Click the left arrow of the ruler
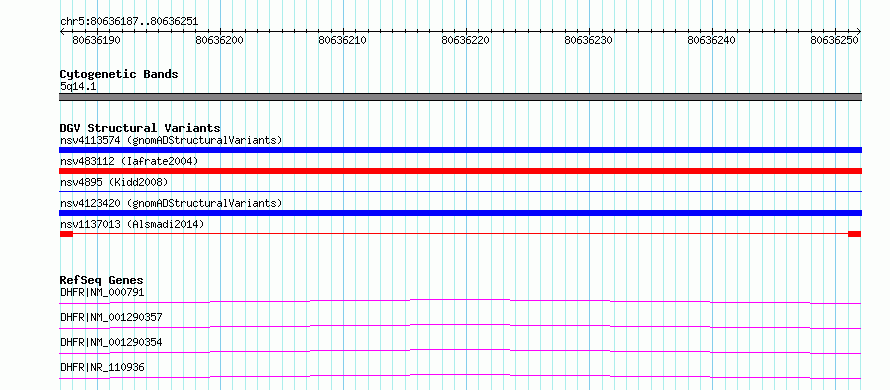This screenshot has width=890, height=390. pos(62,32)
